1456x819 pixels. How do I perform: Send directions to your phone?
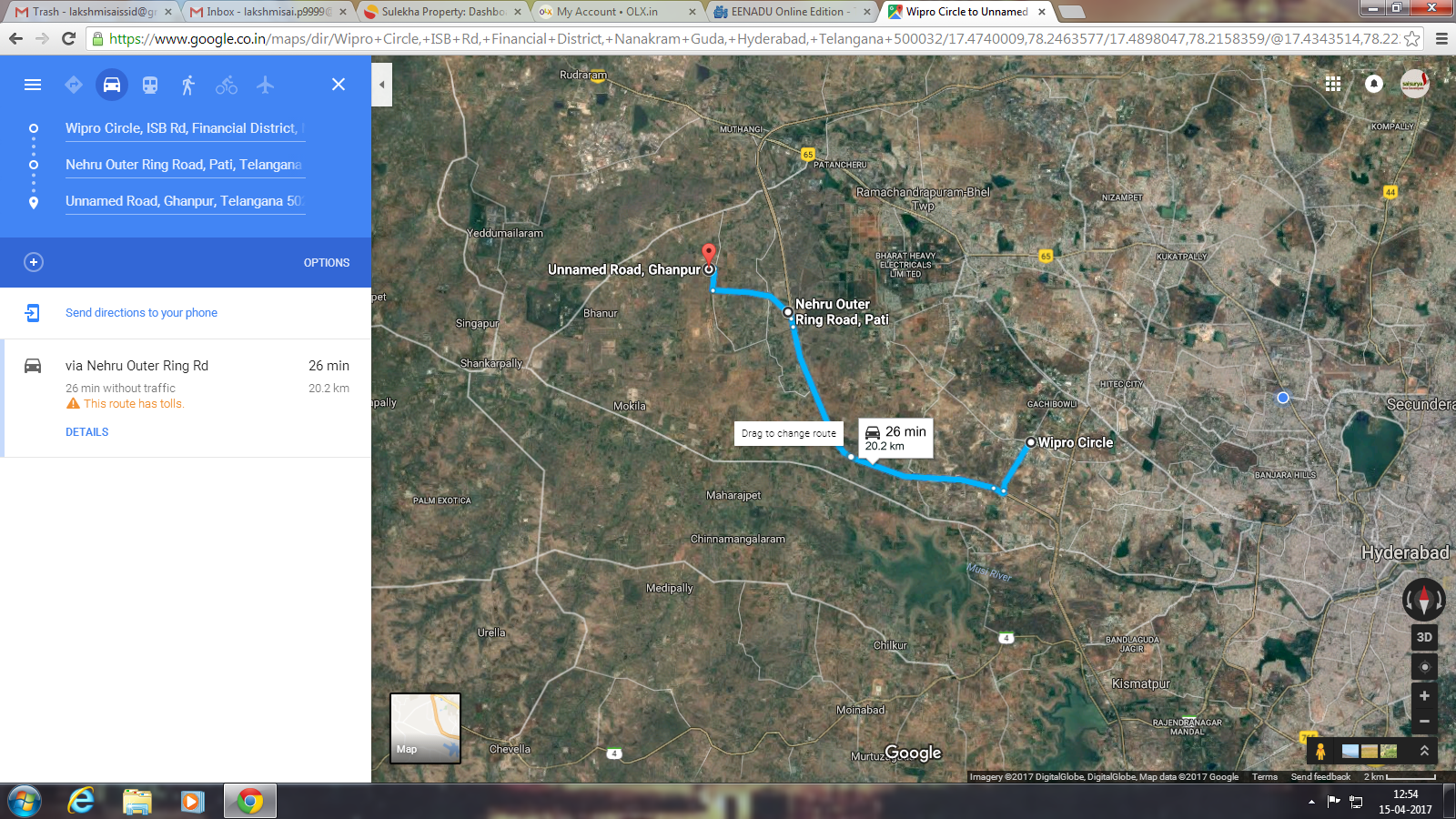click(x=141, y=312)
